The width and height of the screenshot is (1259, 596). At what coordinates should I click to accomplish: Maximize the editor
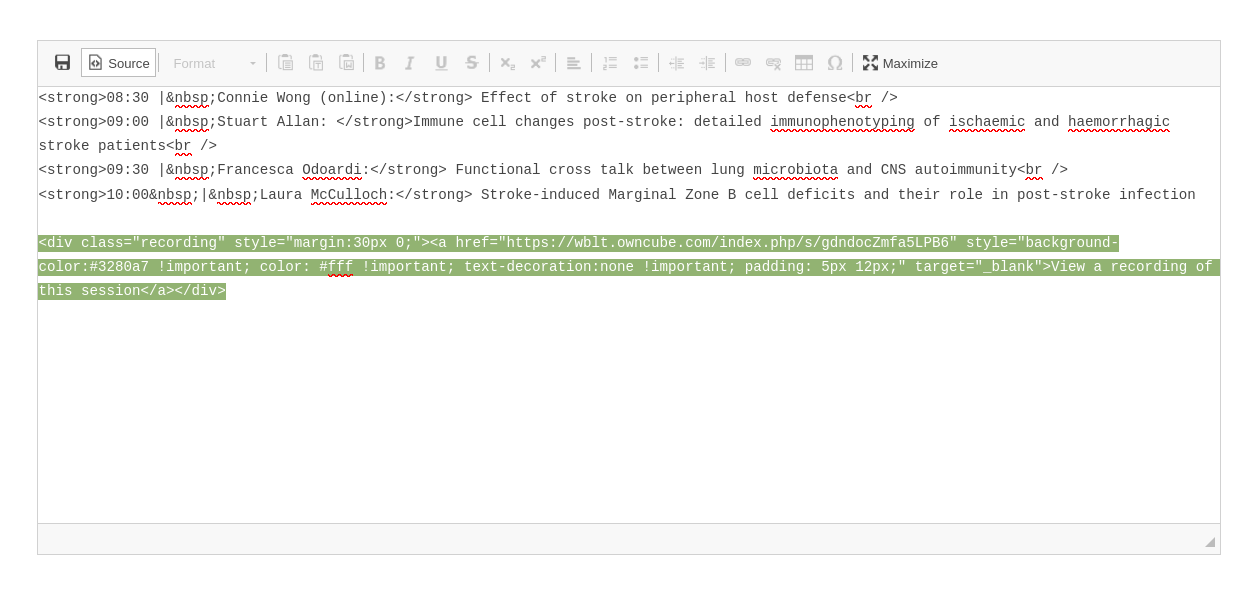point(900,62)
